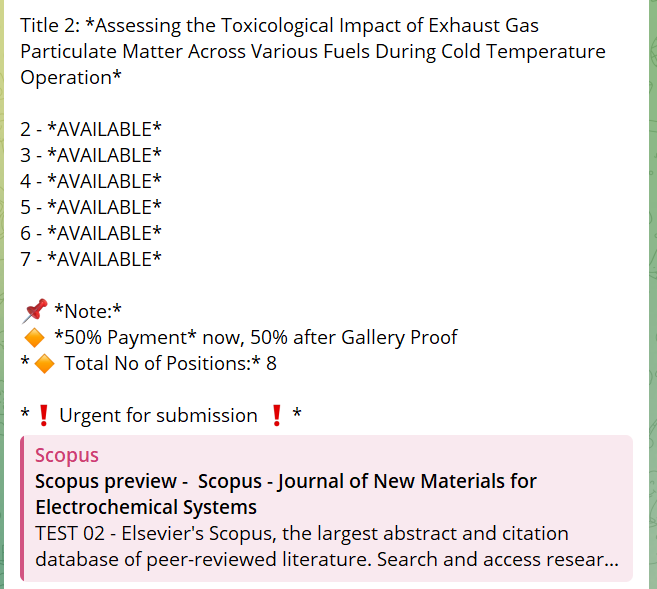This screenshot has width=657, height=589.
Task: Open the Scopus site name link
Action: (67, 455)
